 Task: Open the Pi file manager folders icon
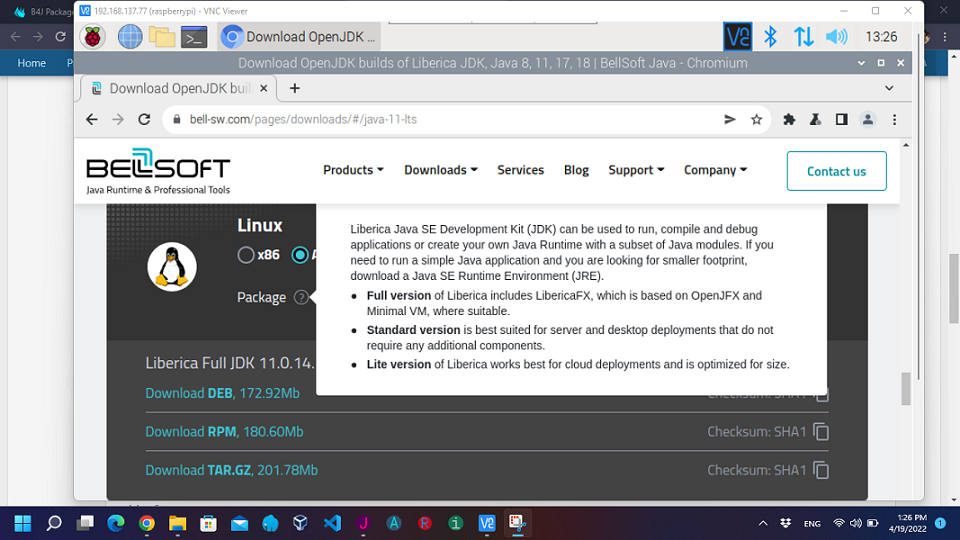162,37
